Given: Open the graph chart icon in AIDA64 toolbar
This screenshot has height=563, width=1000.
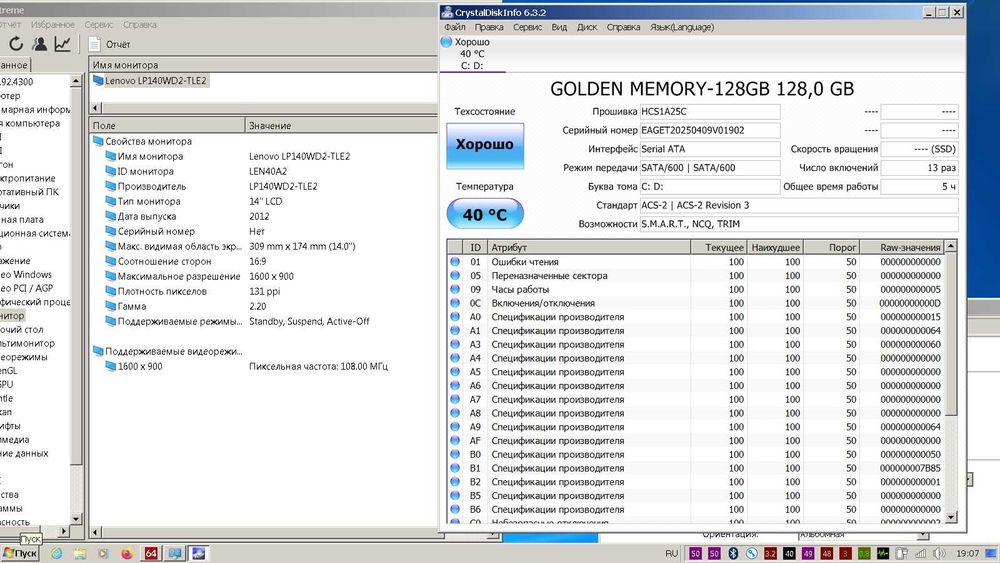Looking at the screenshot, I should coord(62,44).
